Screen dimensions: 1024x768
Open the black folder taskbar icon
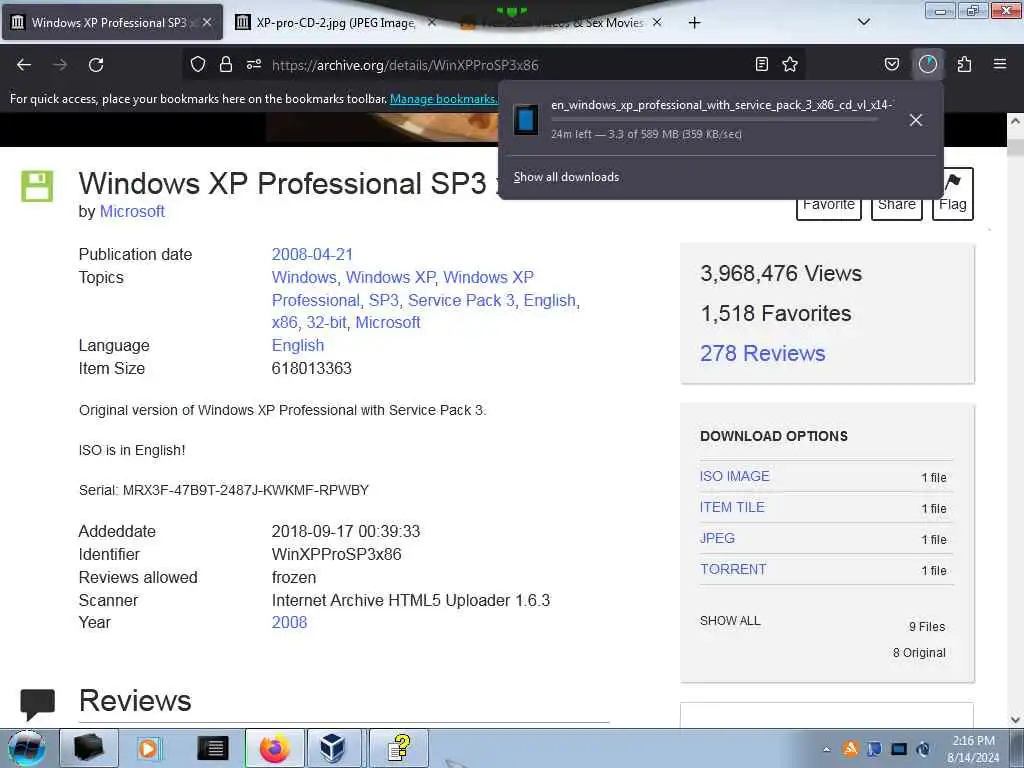pyautogui.click(x=89, y=748)
